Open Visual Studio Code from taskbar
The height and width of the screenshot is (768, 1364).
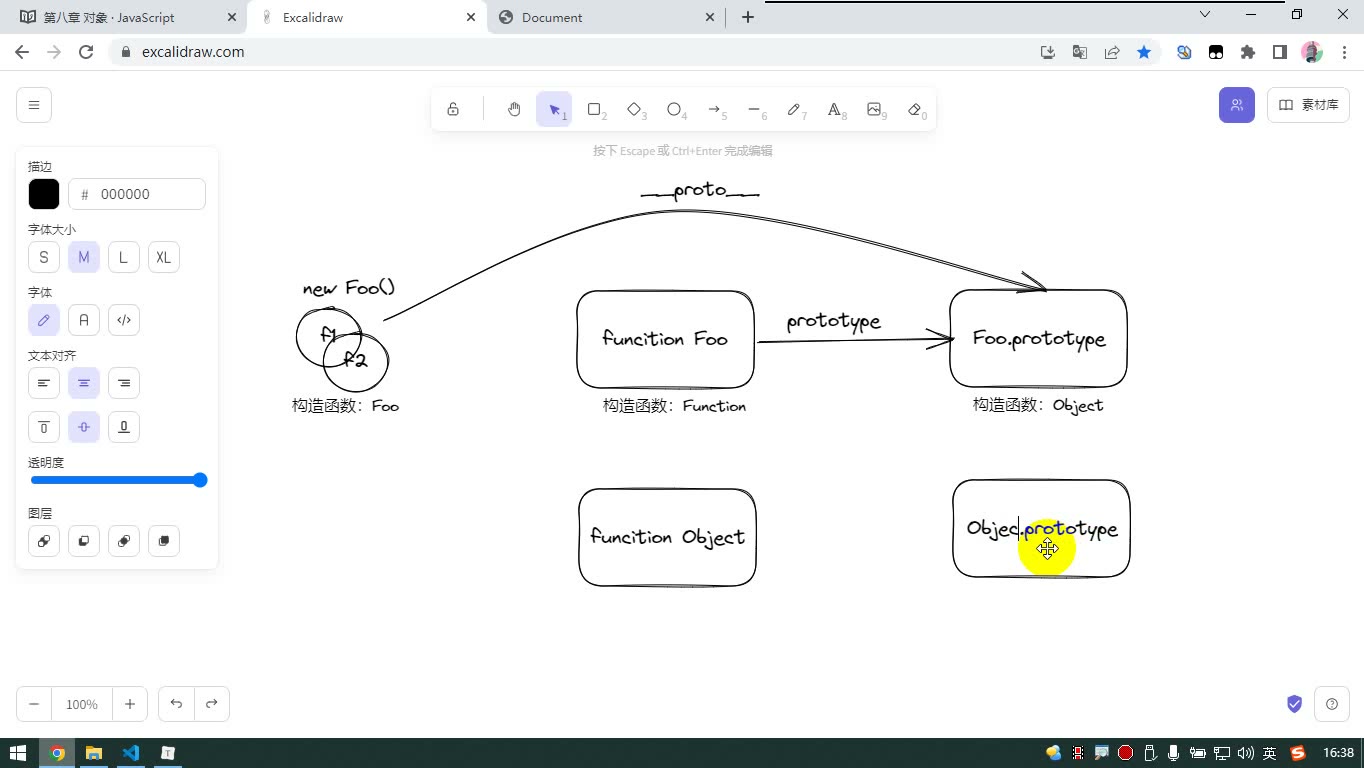(131, 753)
